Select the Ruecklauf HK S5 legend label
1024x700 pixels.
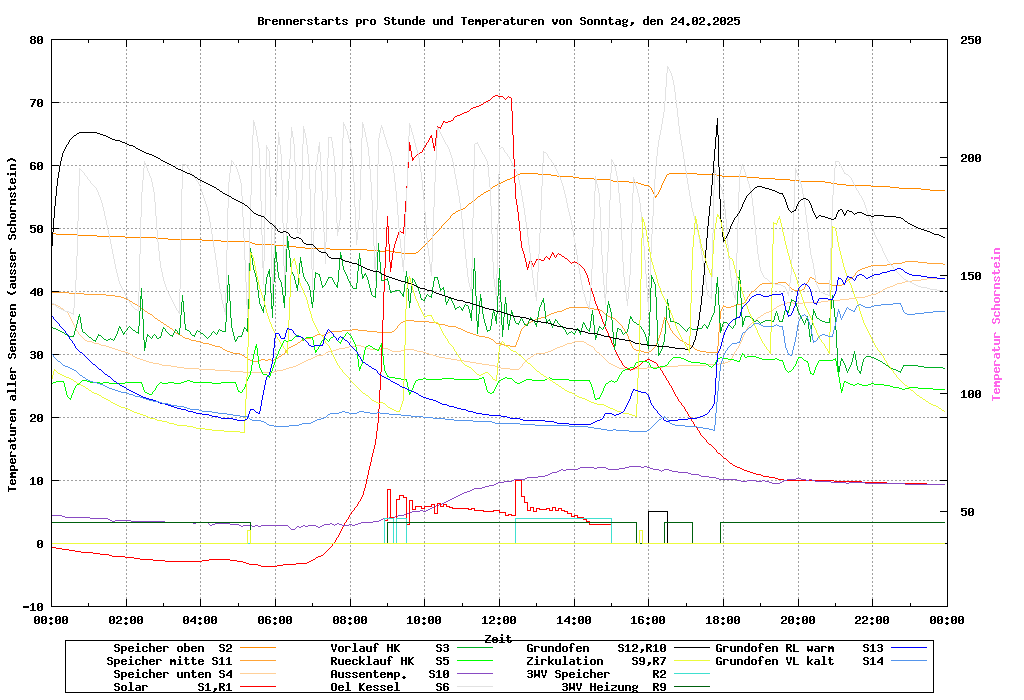390,661
